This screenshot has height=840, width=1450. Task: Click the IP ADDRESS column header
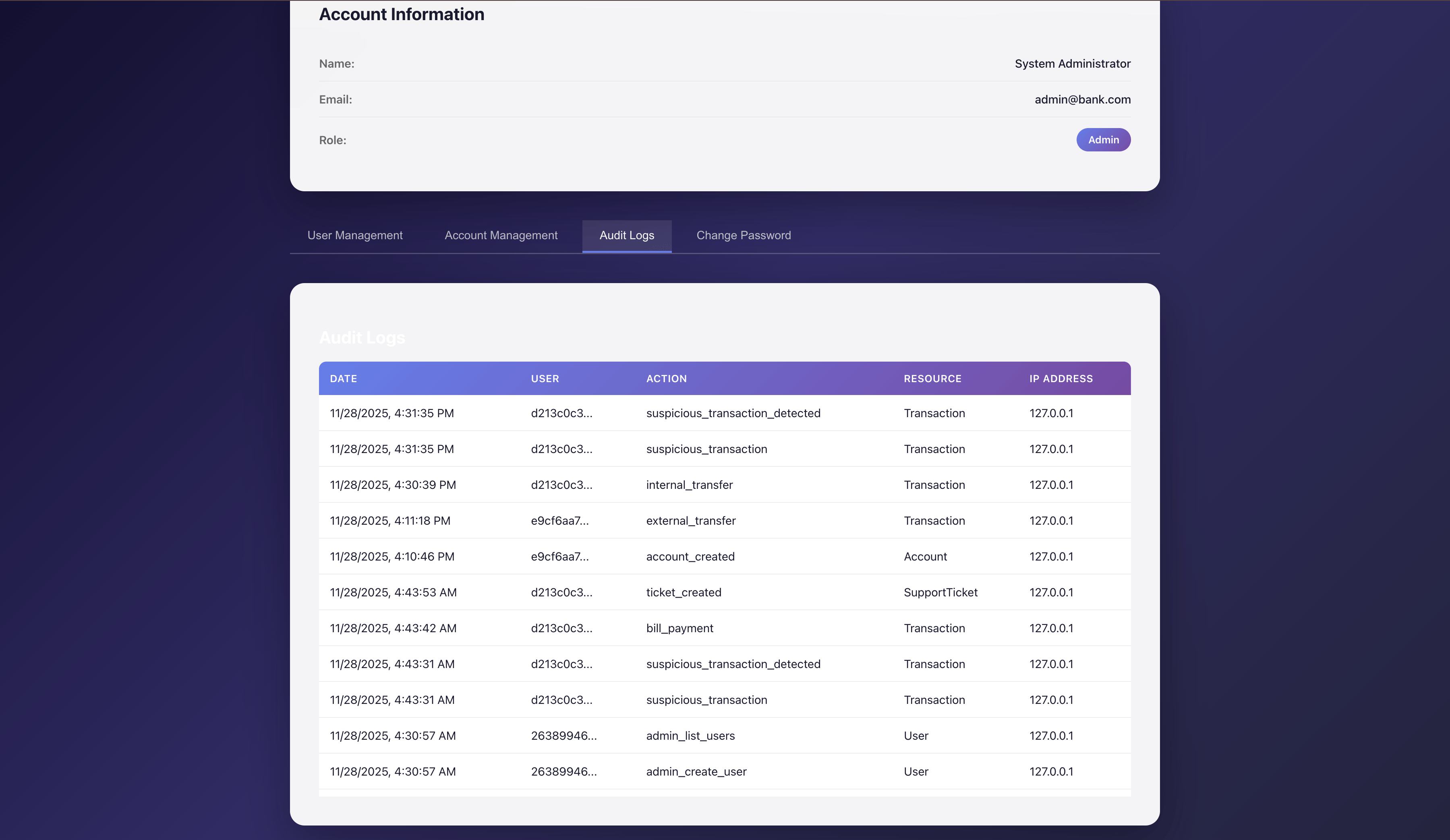click(1061, 379)
